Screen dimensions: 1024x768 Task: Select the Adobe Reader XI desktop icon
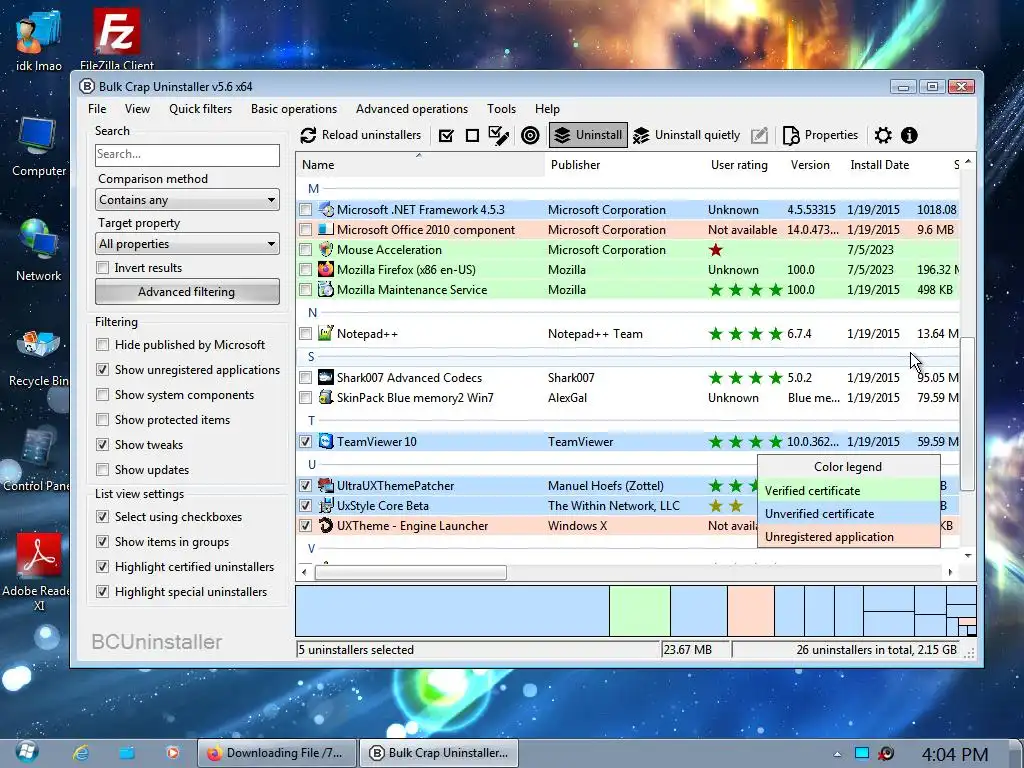pyautogui.click(x=38, y=571)
